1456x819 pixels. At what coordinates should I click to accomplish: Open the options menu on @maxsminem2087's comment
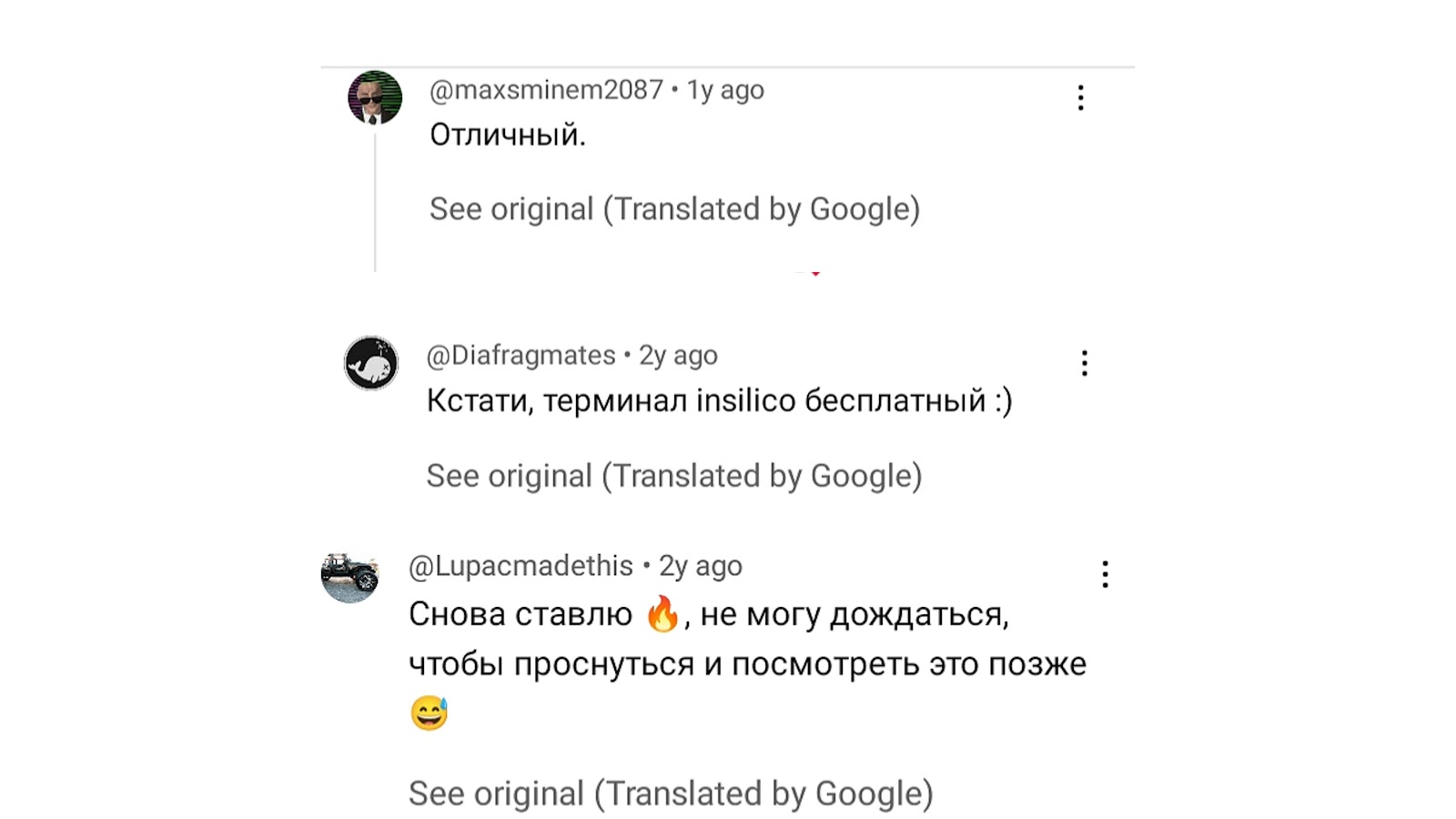pos(1079,96)
